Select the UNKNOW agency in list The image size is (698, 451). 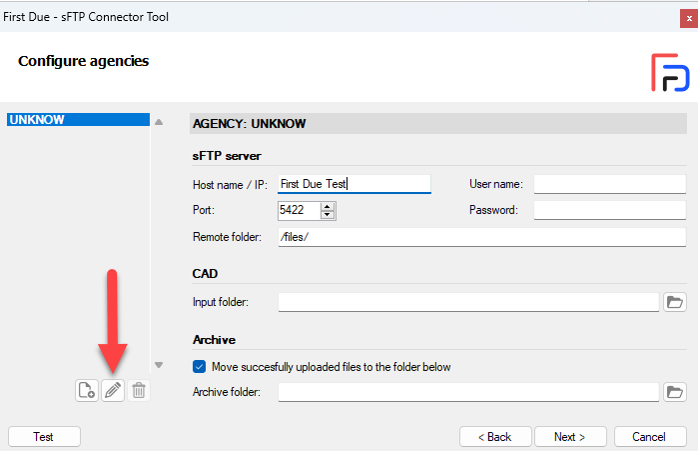[x=78, y=119]
